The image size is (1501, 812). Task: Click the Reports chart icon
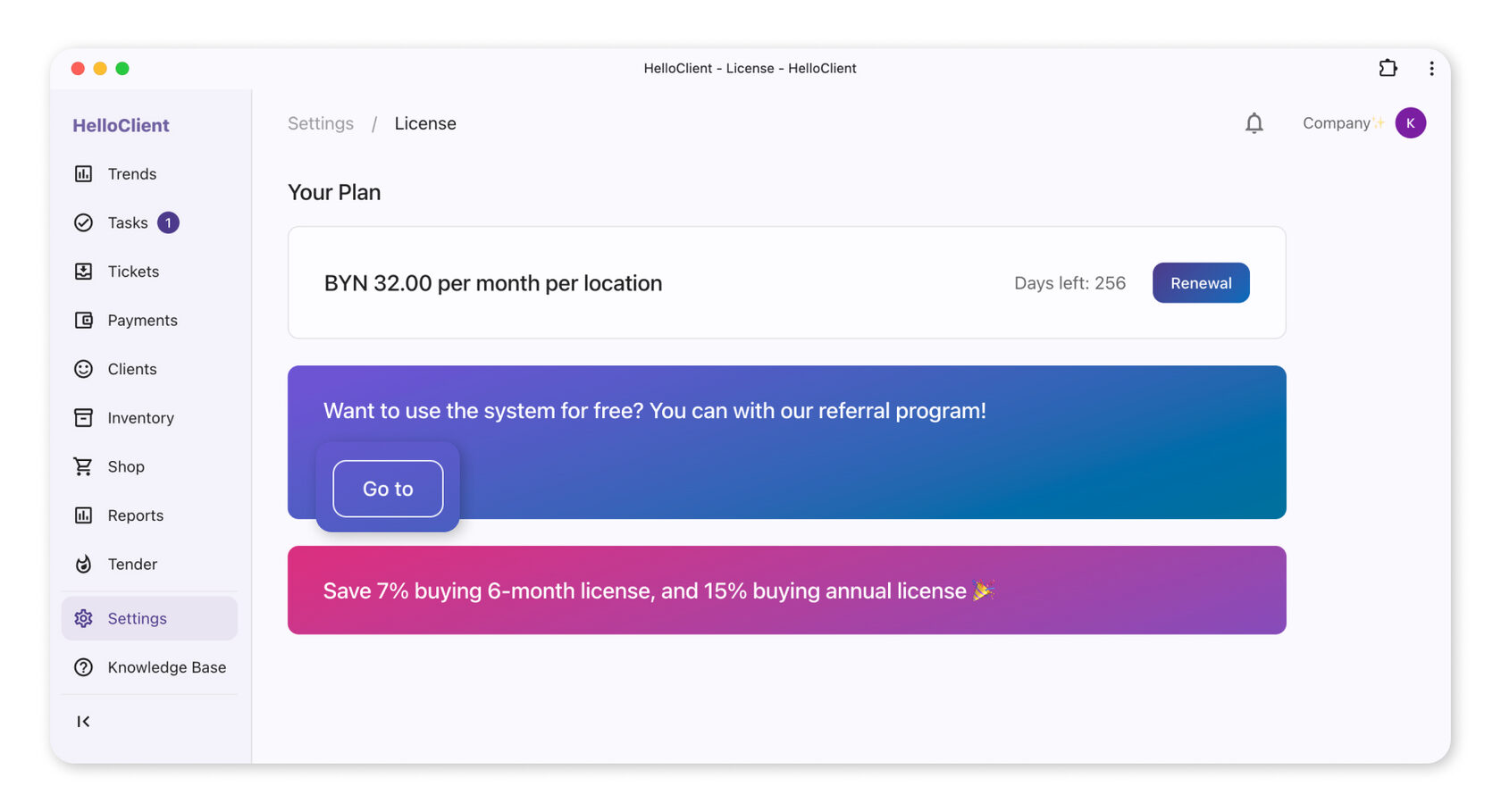pos(83,515)
